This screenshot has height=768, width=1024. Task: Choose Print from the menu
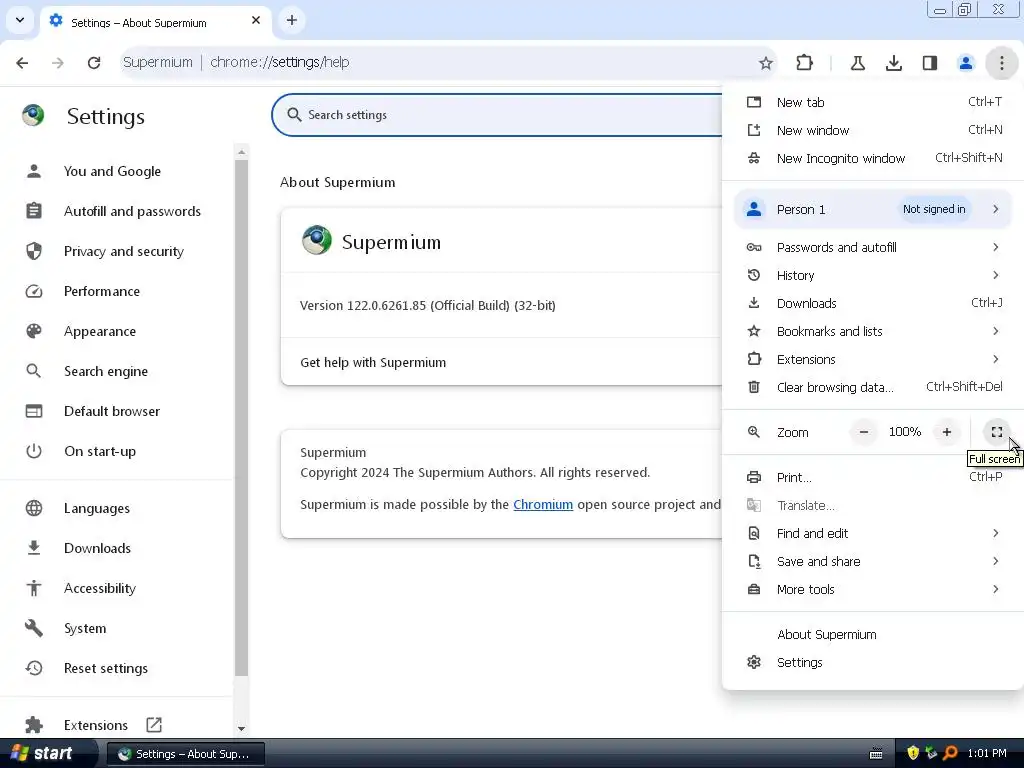[x=874, y=477]
